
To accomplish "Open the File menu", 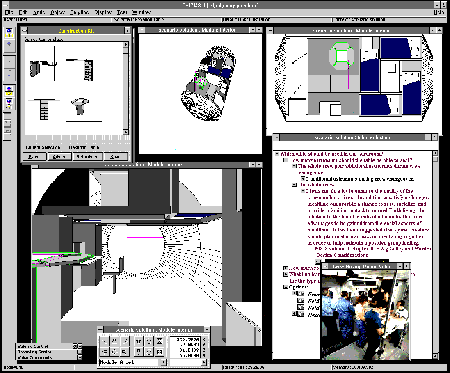I will point(9,12).
